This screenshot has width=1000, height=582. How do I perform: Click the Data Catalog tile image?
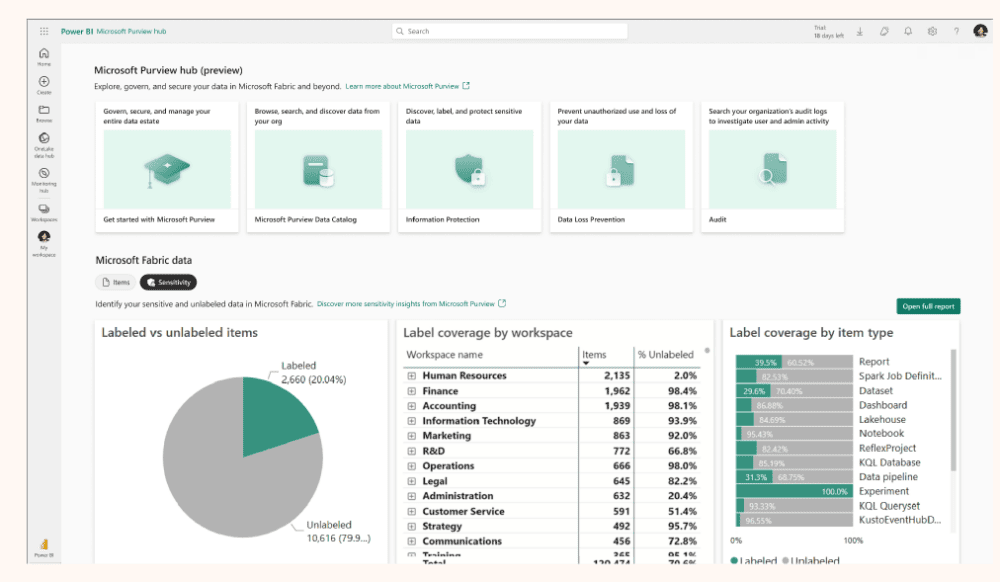tap(318, 169)
